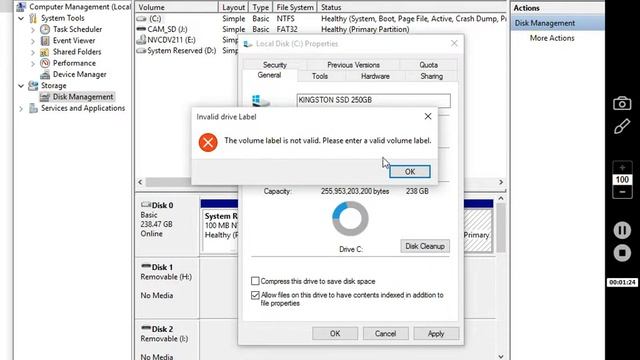This screenshot has height=360, width=640.
Task: Click the Drive C usage donut chart
Action: (350, 218)
